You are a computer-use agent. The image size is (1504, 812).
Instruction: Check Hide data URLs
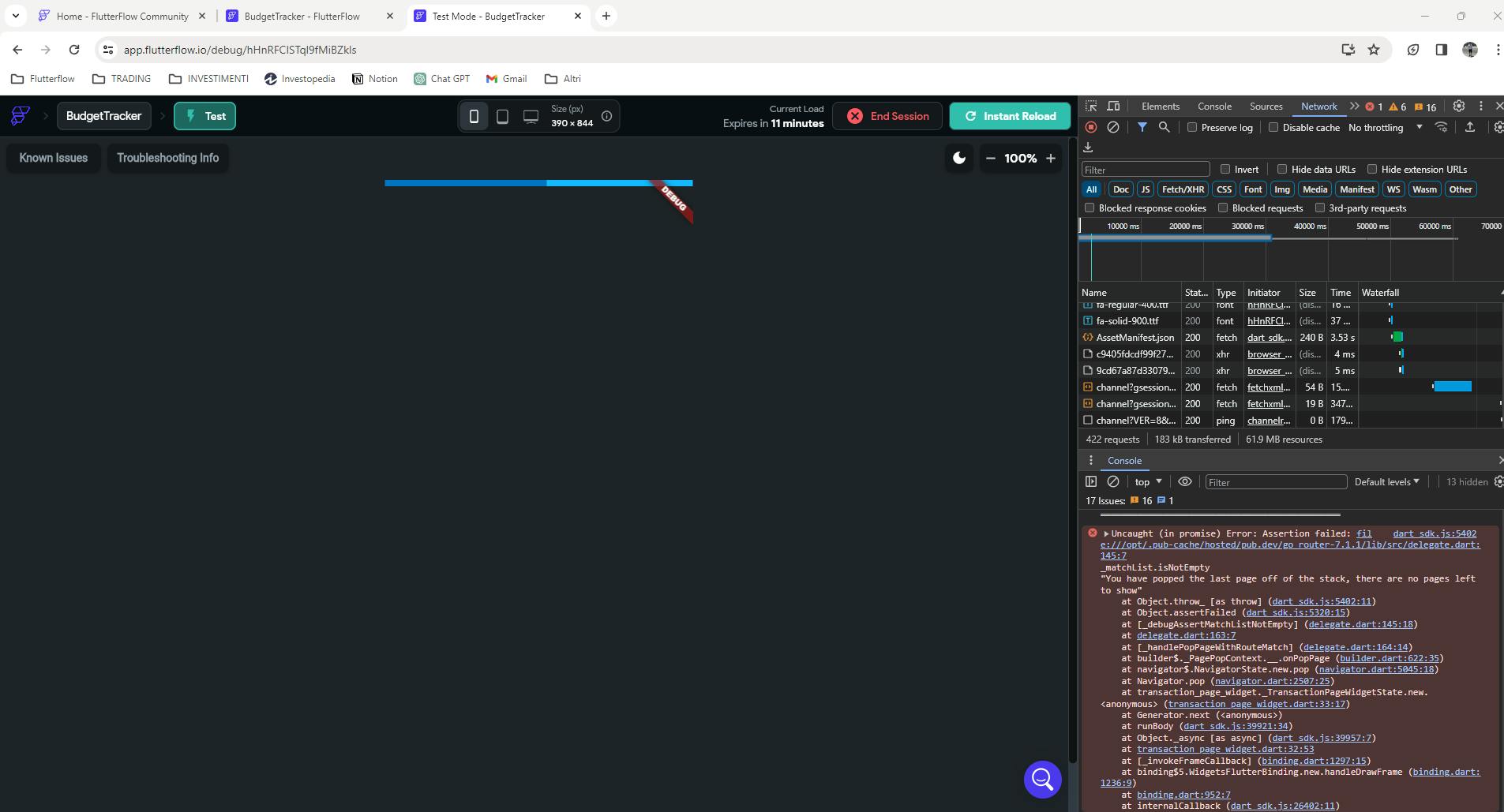[x=1282, y=169]
